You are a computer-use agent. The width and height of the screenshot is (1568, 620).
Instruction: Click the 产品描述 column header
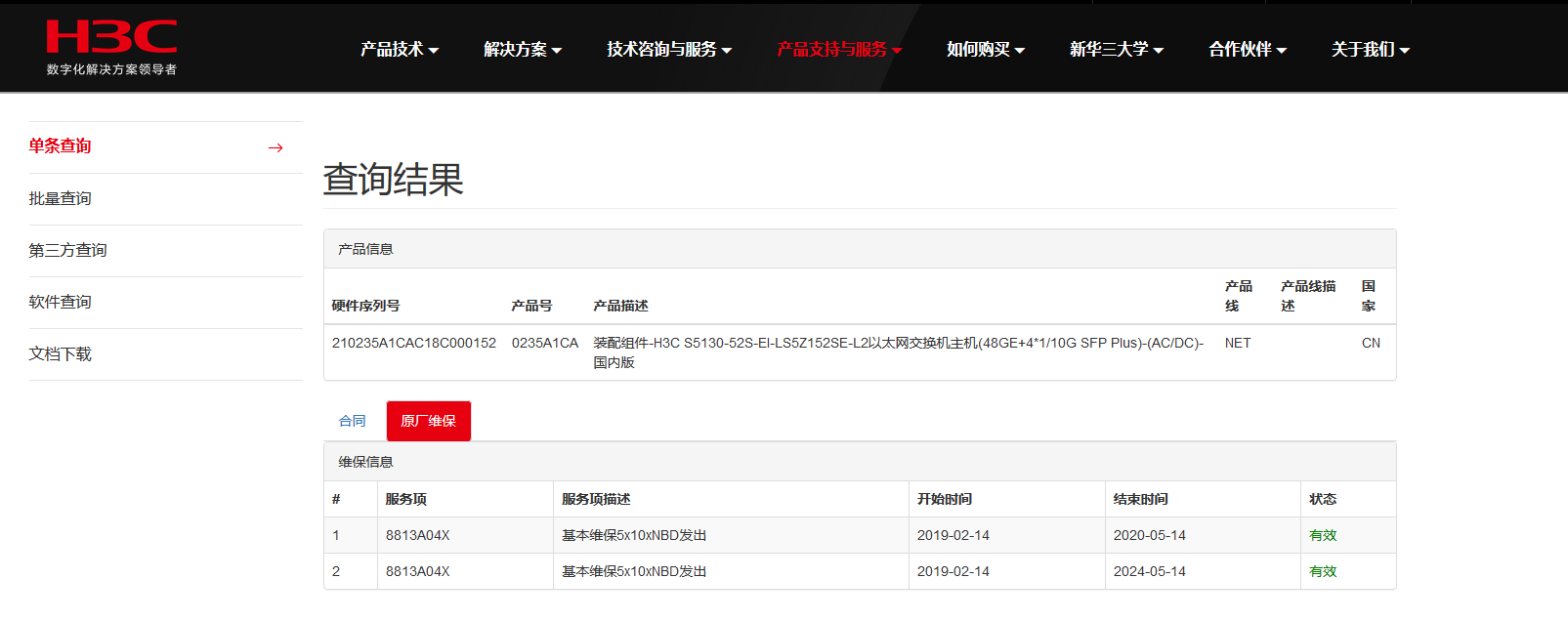tap(620, 306)
